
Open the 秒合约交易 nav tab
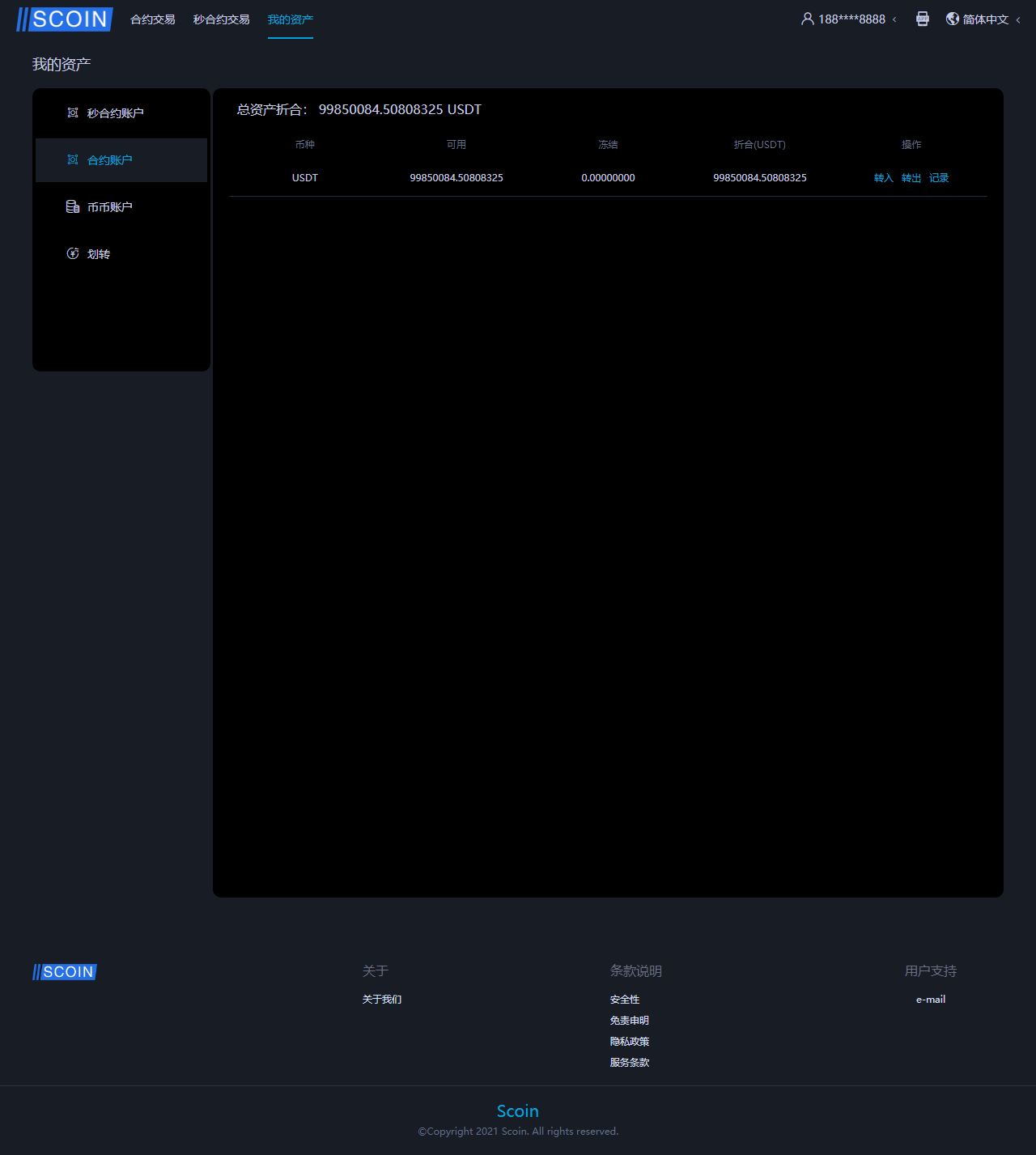[x=221, y=19]
